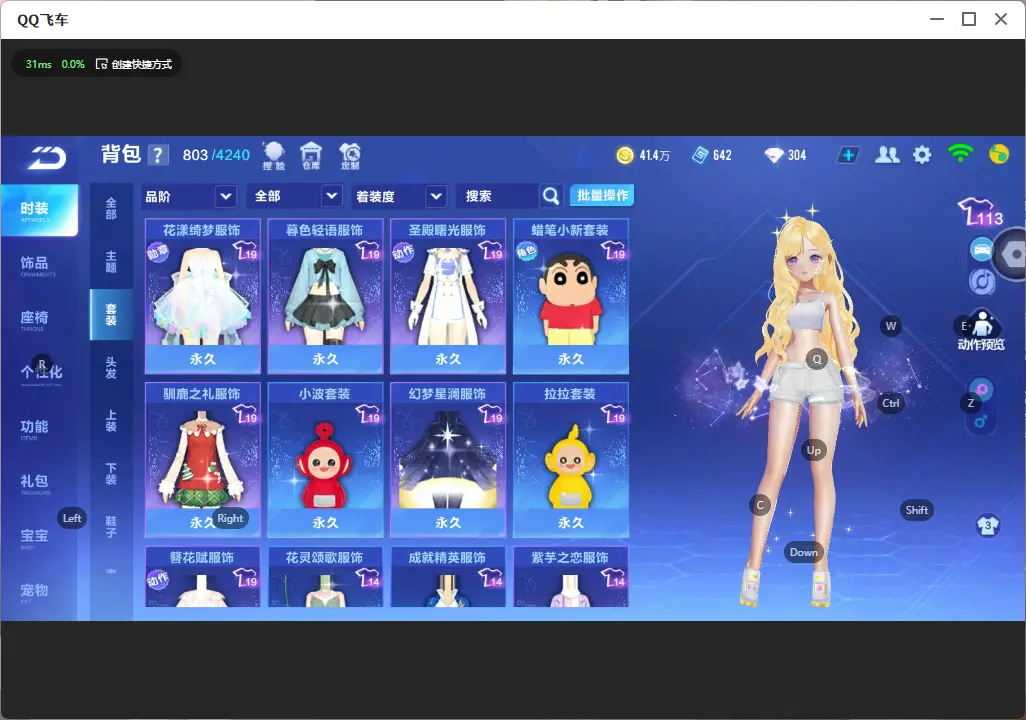This screenshot has width=1026, height=720.
Task: Click the Shift key overlay button
Action: [916, 510]
